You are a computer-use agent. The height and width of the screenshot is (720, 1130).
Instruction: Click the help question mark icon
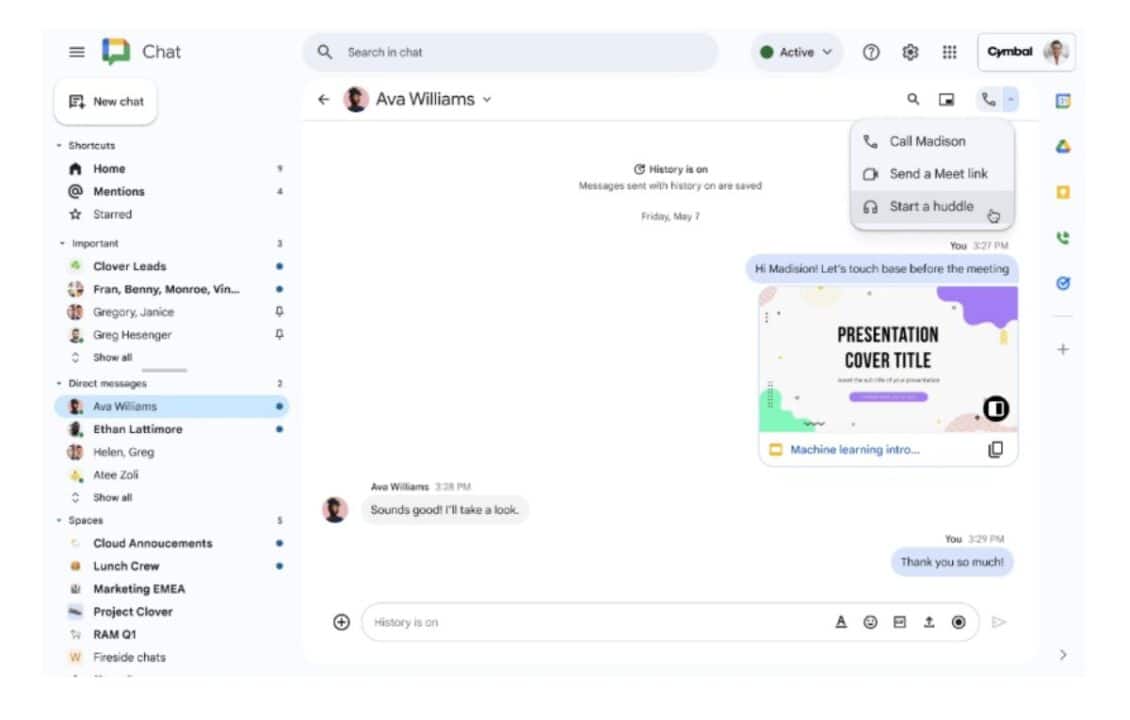click(871, 52)
